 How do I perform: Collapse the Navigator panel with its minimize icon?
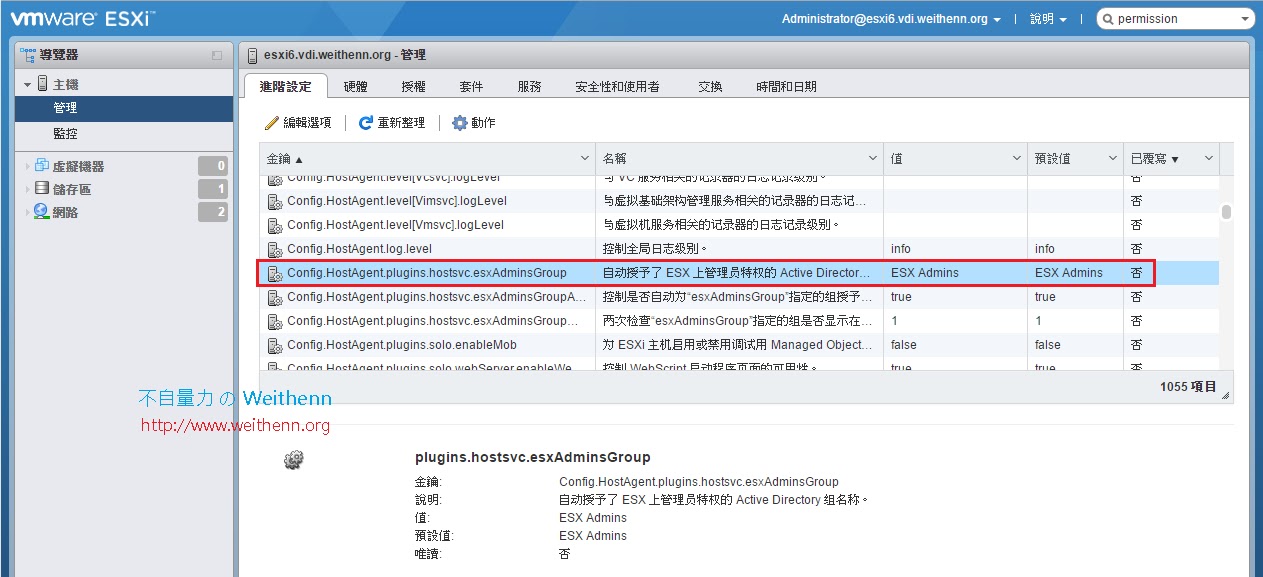click(x=217, y=56)
